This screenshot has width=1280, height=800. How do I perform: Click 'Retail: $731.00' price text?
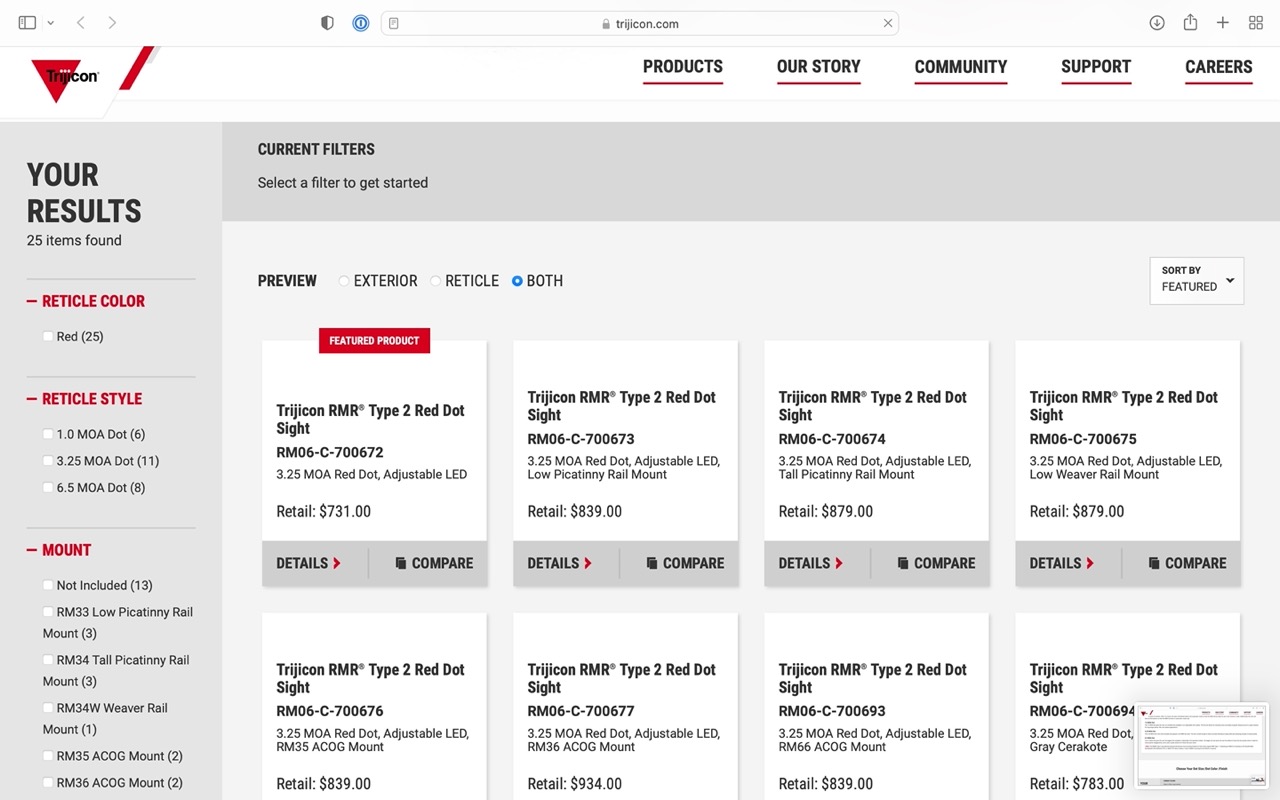click(x=323, y=511)
